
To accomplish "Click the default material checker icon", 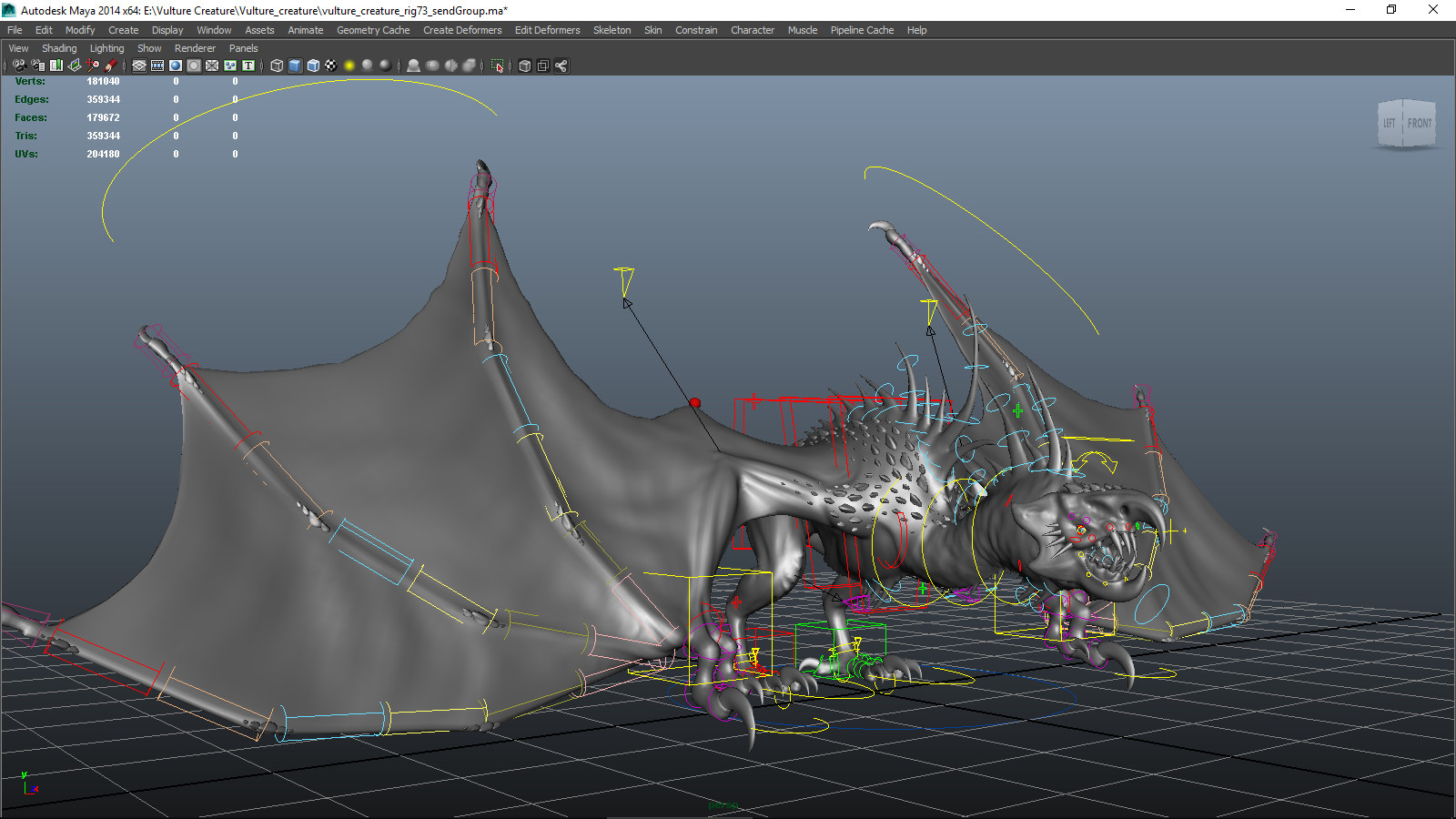I will click(331, 66).
